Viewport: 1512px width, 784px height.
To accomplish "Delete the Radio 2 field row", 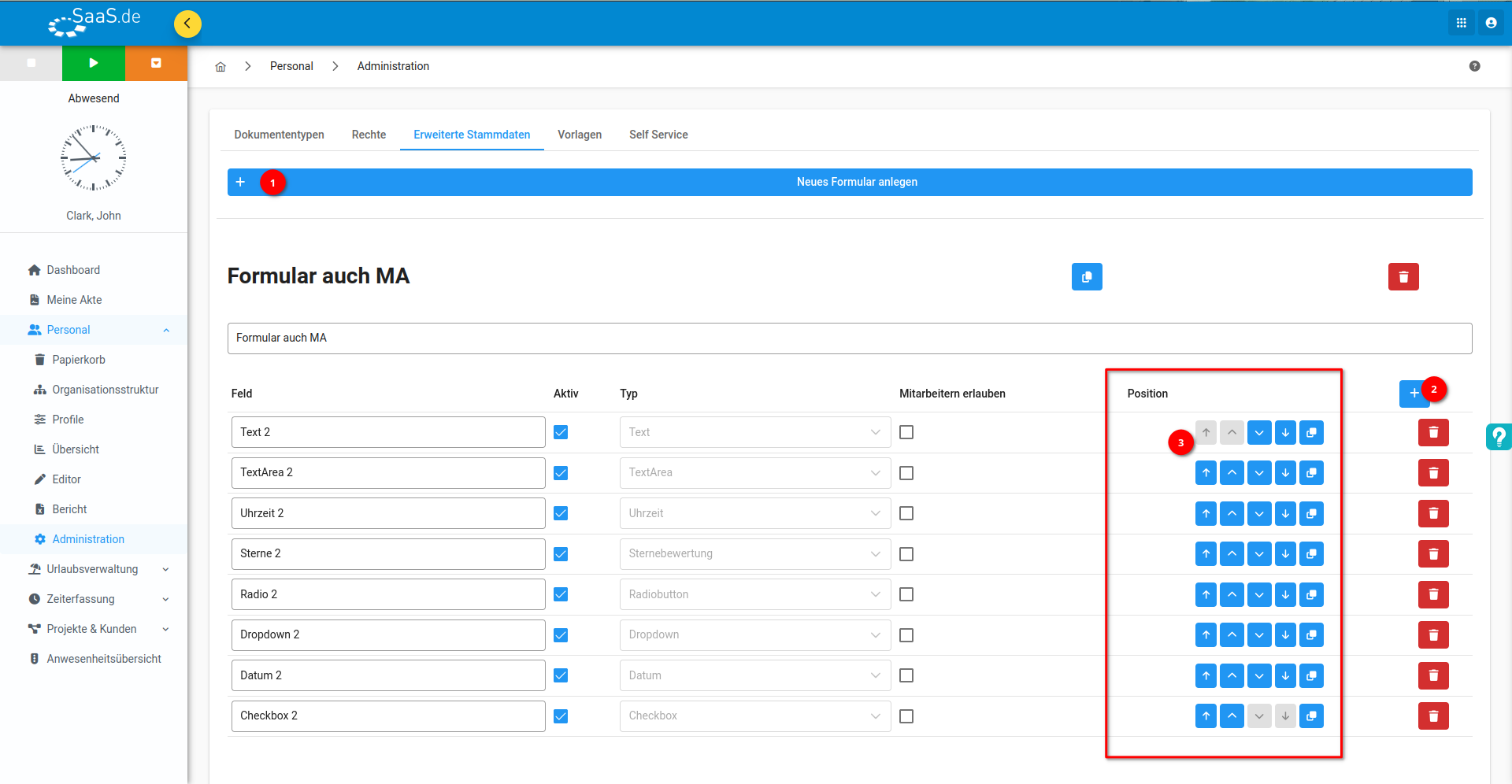I will pos(1433,595).
